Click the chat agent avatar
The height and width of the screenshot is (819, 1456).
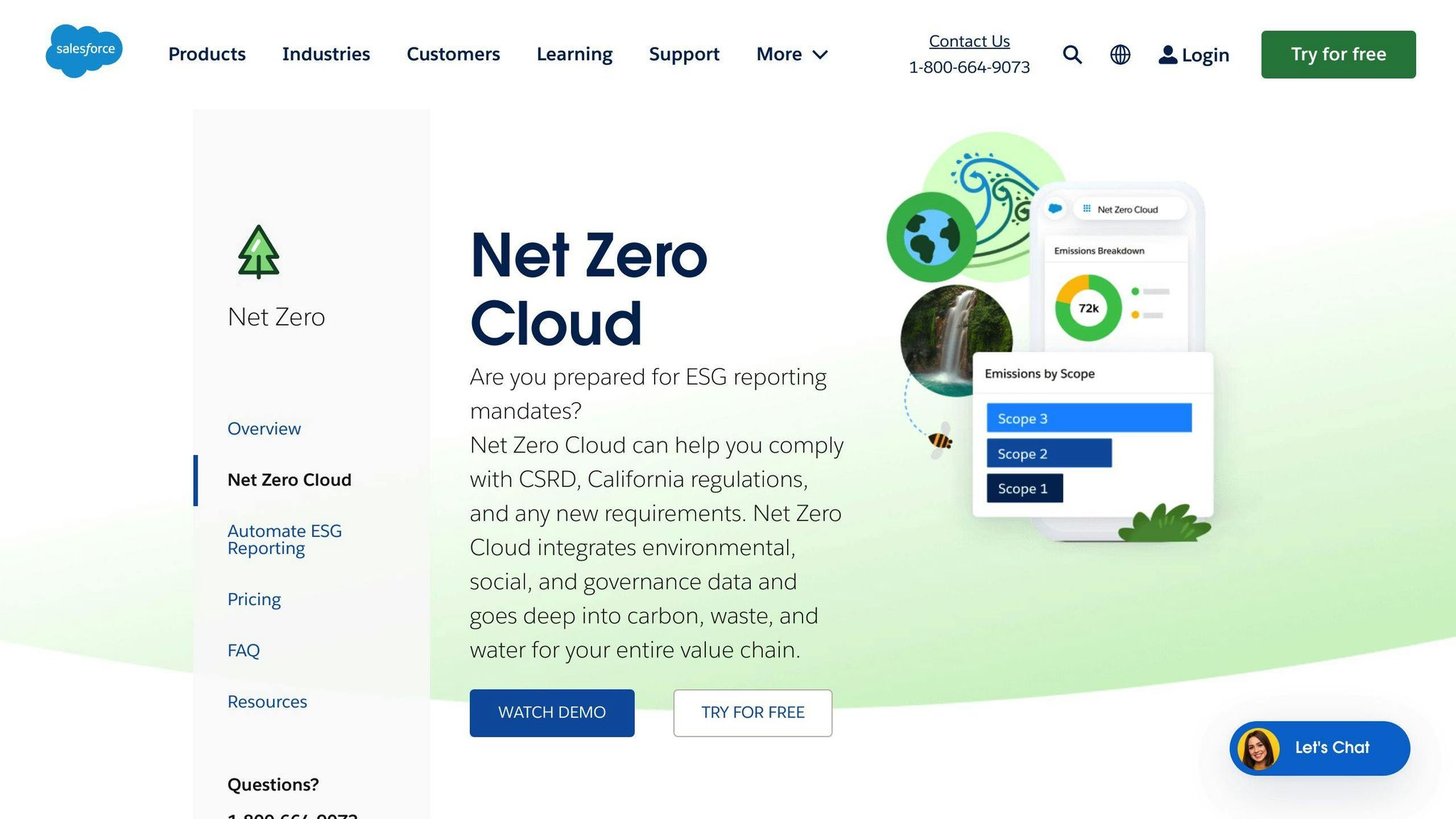click(1258, 749)
